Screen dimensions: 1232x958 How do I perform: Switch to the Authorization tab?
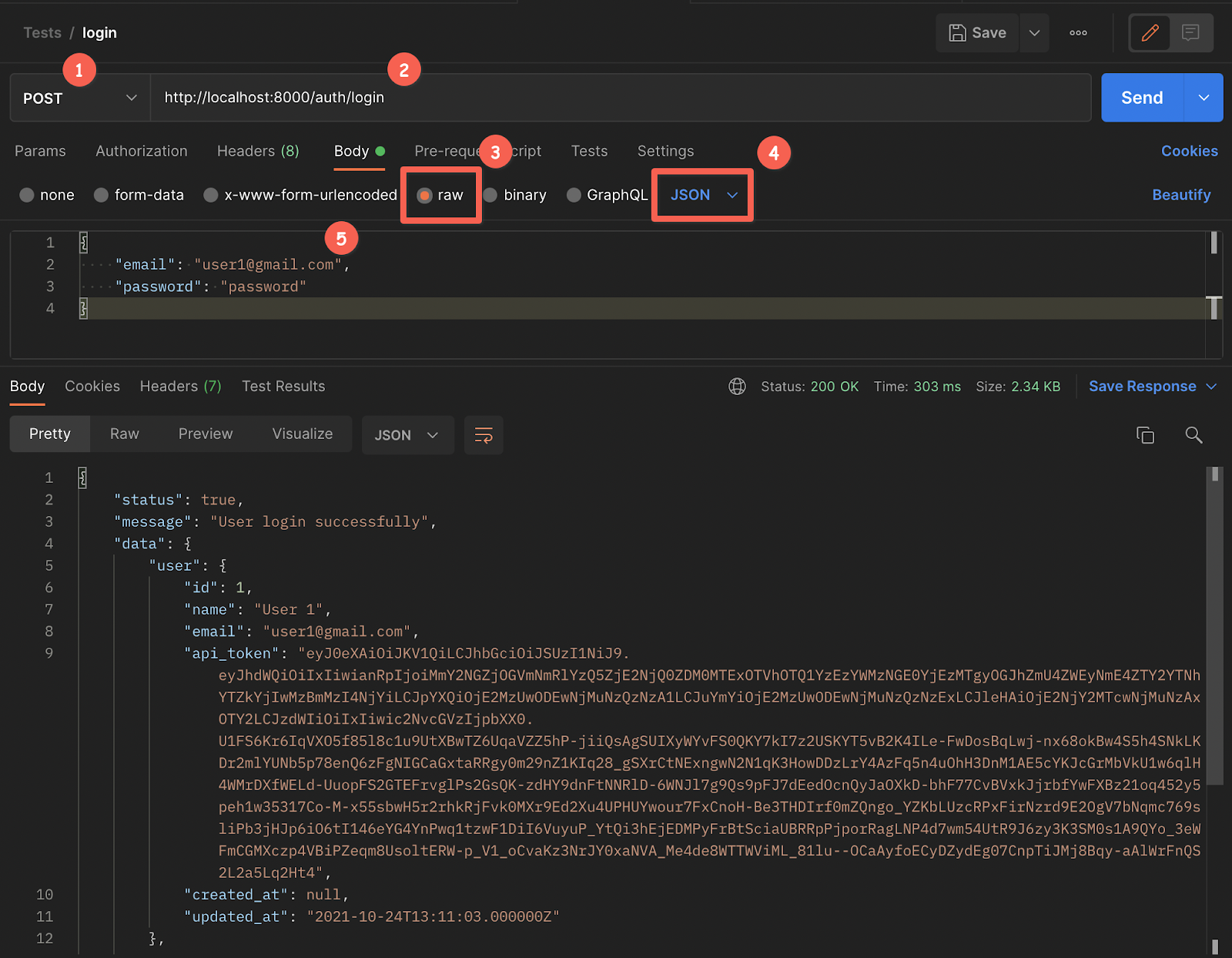141,152
